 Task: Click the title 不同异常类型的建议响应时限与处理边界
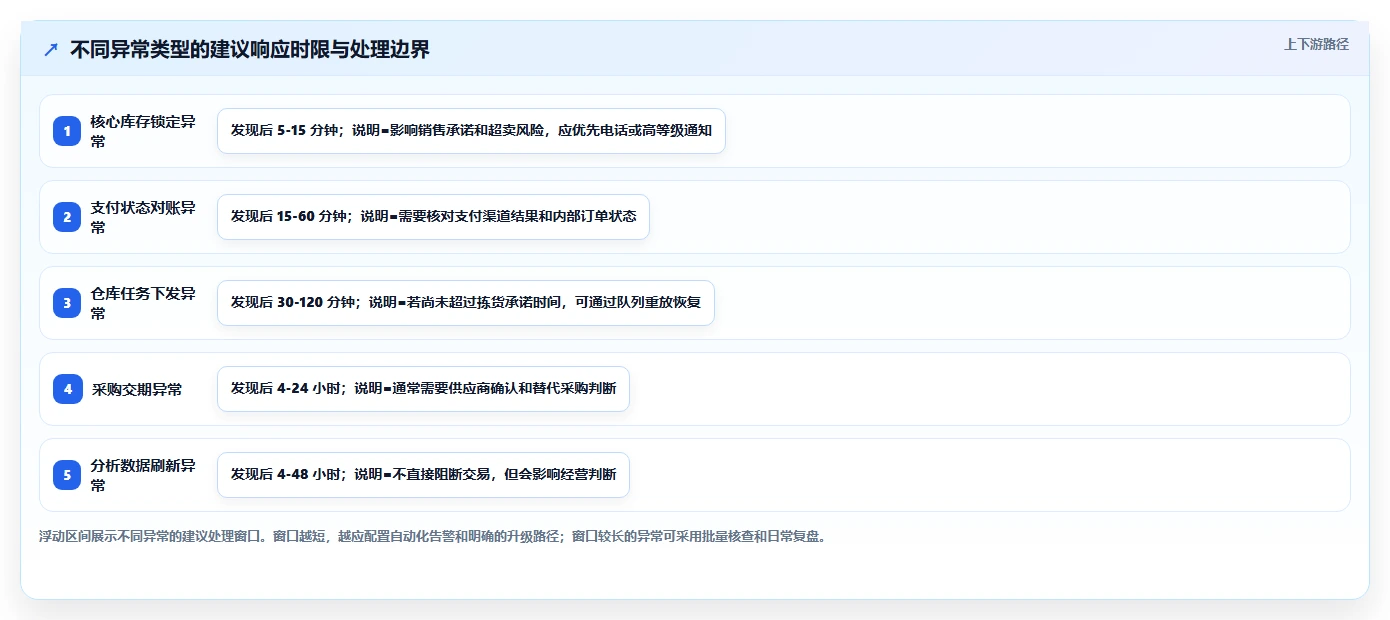(250, 50)
